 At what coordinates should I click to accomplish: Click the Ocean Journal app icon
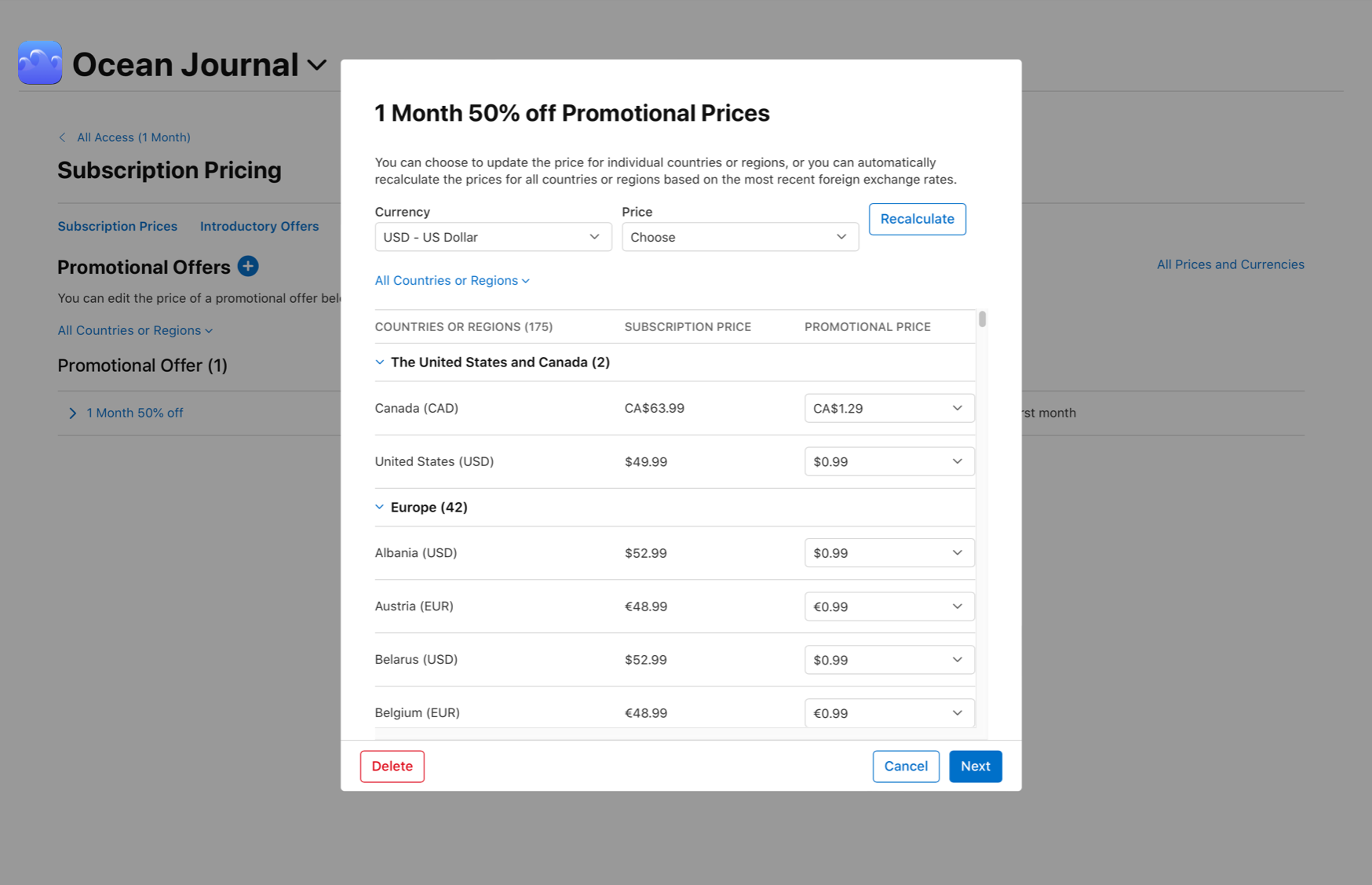pyautogui.click(x=39, y=63)
